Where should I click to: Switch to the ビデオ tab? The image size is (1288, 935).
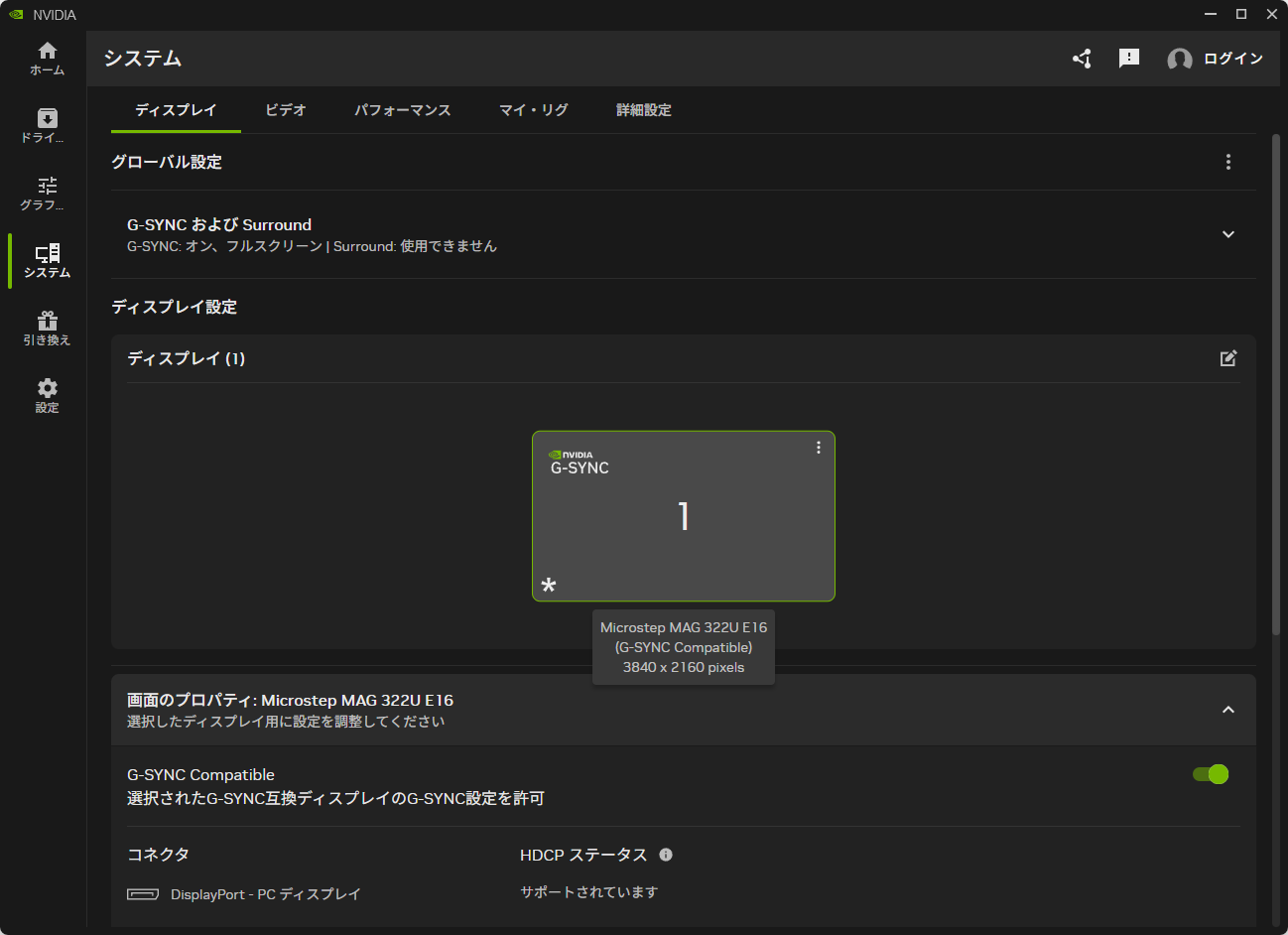pyautogui.click(x=286, y=110)
